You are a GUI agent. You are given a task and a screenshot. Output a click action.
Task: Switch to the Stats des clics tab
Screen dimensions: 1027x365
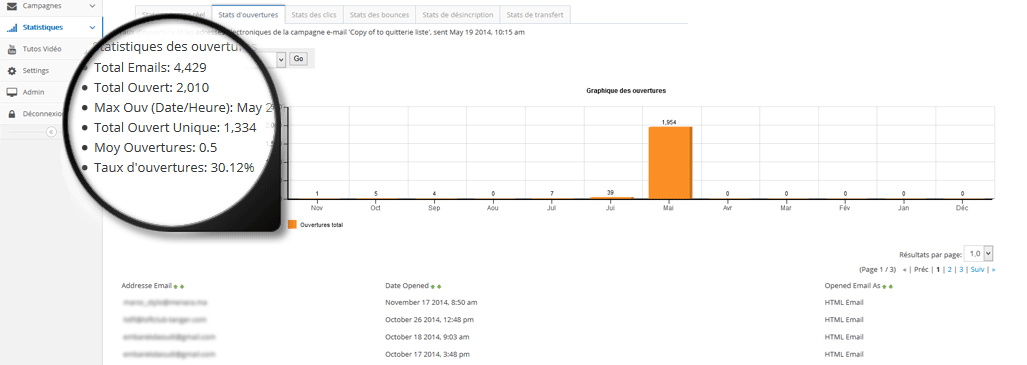tap(314, 14)
